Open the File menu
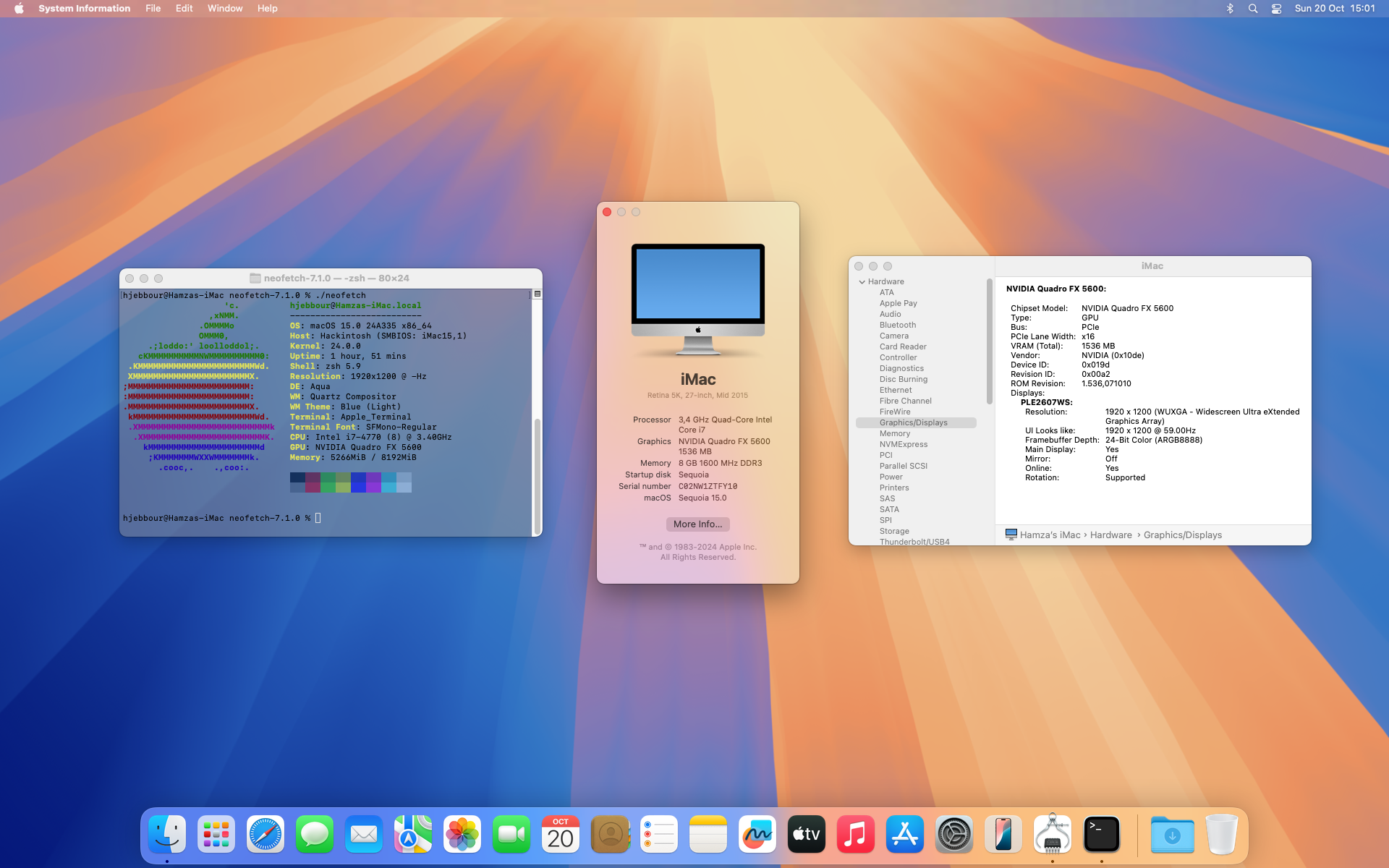The image size is (1389, 868). (x=153, y=9)
